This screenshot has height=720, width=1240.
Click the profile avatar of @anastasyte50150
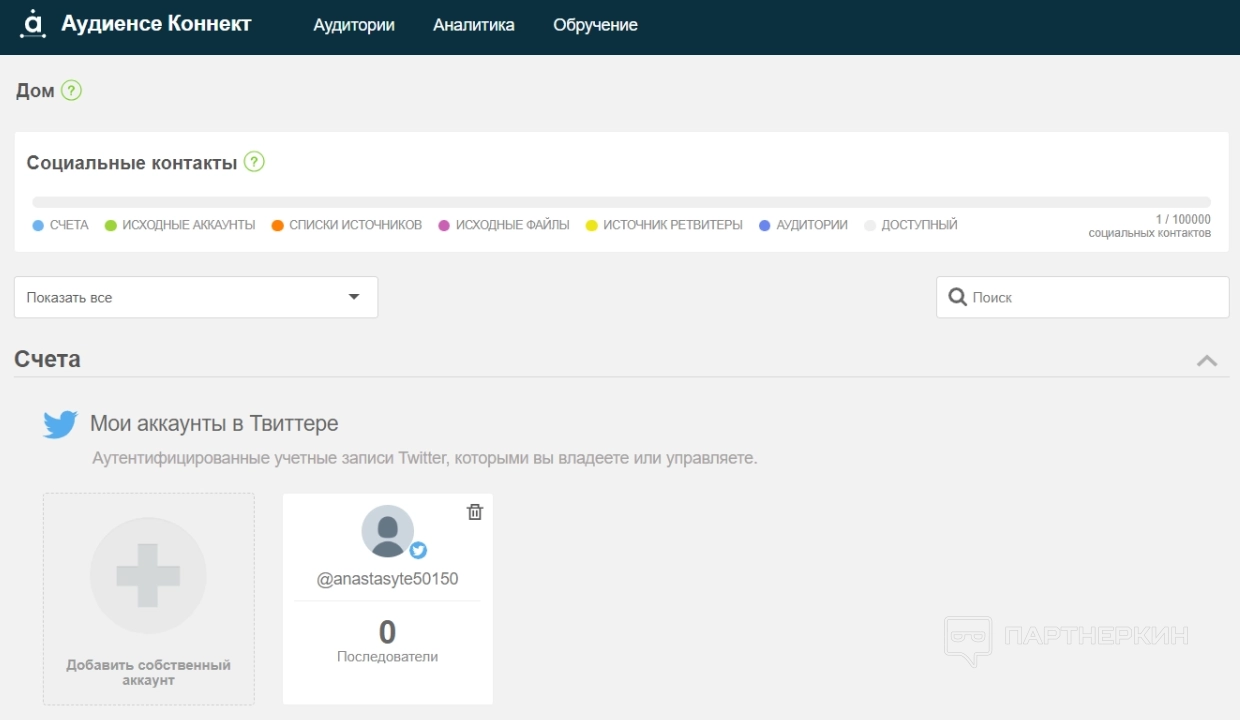pyautogui.click(x=388, y=531)
